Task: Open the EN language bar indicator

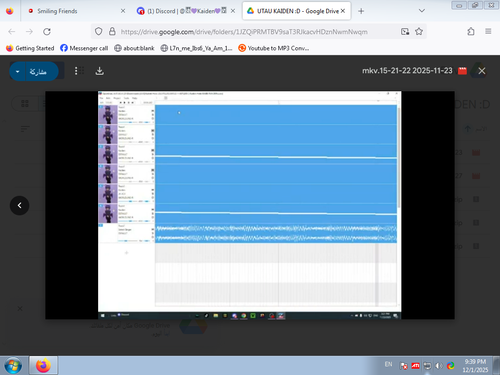Action: click(388, 364)
